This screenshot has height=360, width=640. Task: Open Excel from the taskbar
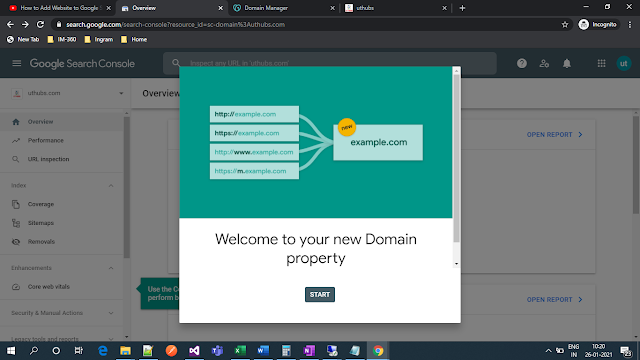click(240, 350)
